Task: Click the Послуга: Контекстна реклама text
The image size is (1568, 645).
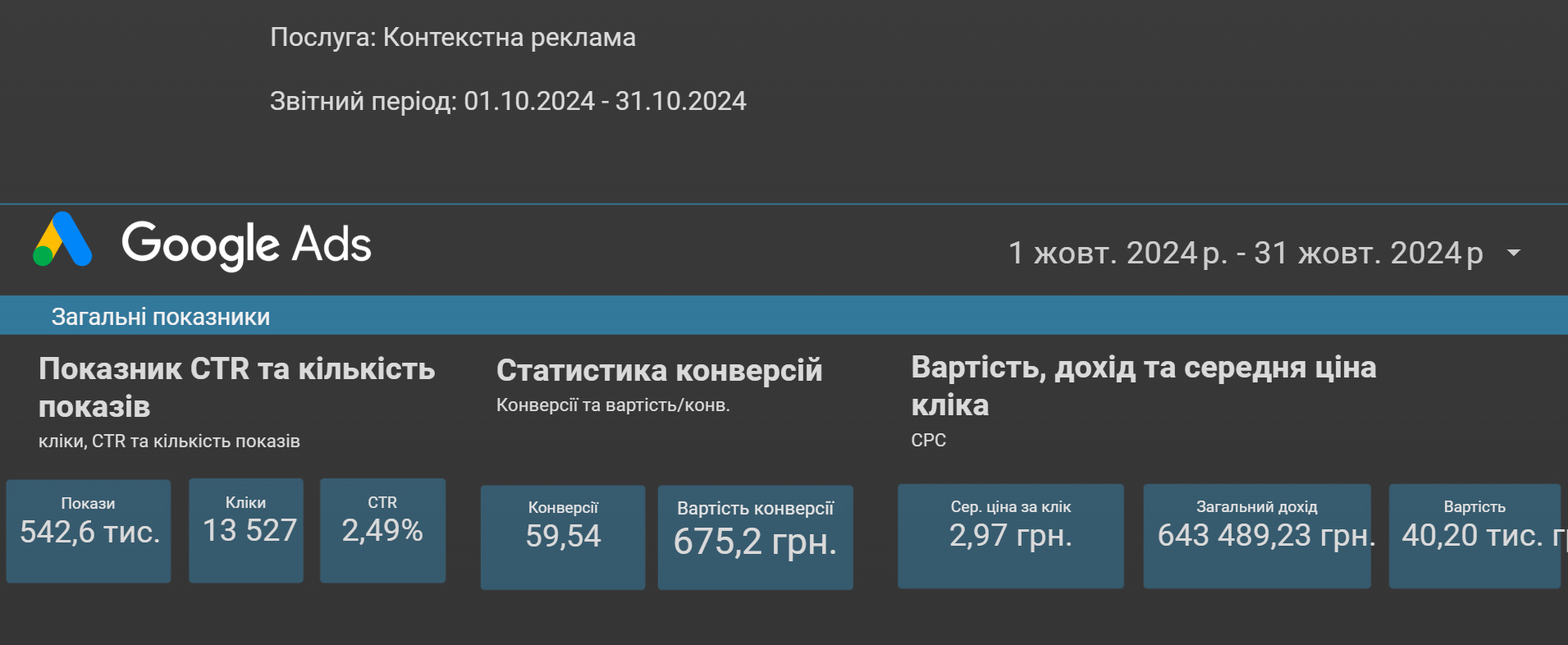Action: tap(453, 37)
